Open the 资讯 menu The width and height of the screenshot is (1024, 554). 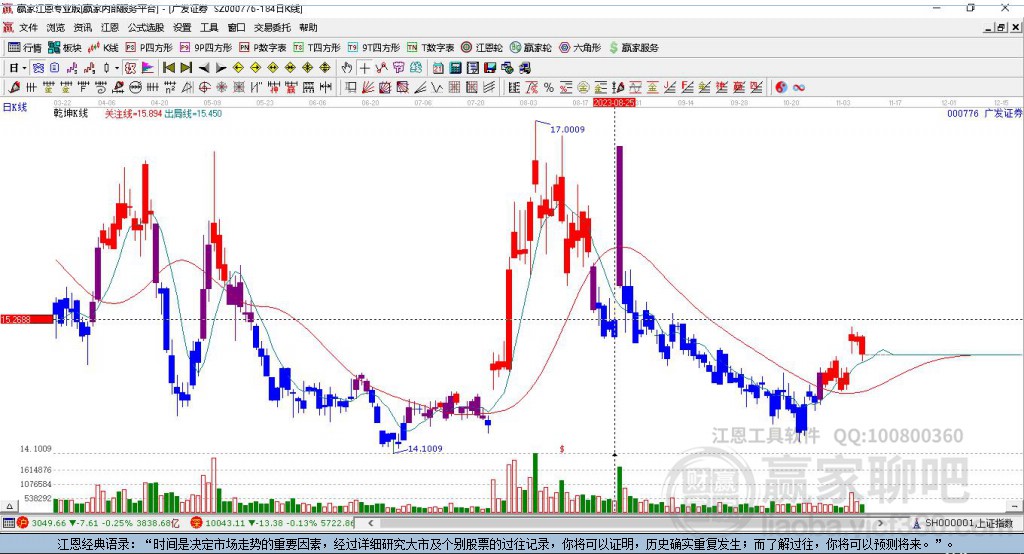click(82, 27)
